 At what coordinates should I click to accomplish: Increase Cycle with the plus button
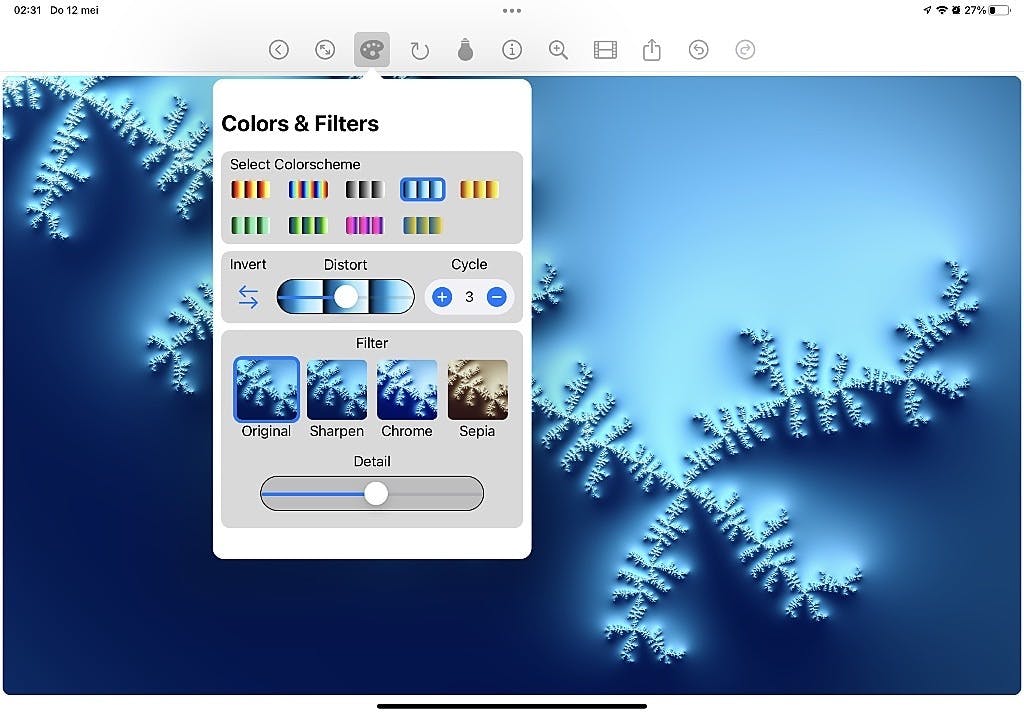pos(442,297)
